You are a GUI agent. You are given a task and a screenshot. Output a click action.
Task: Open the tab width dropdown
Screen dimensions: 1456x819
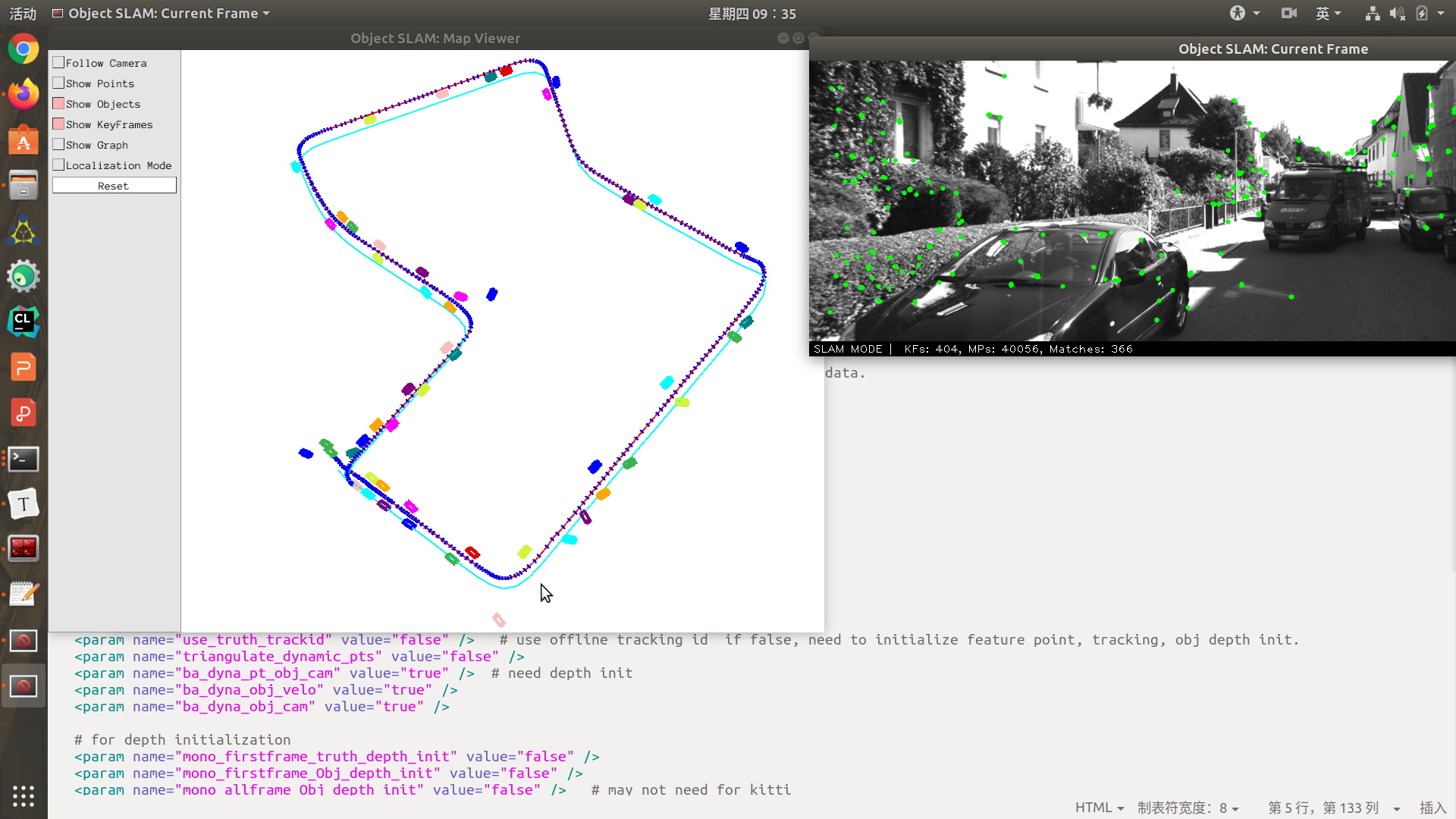point(1188,808)
